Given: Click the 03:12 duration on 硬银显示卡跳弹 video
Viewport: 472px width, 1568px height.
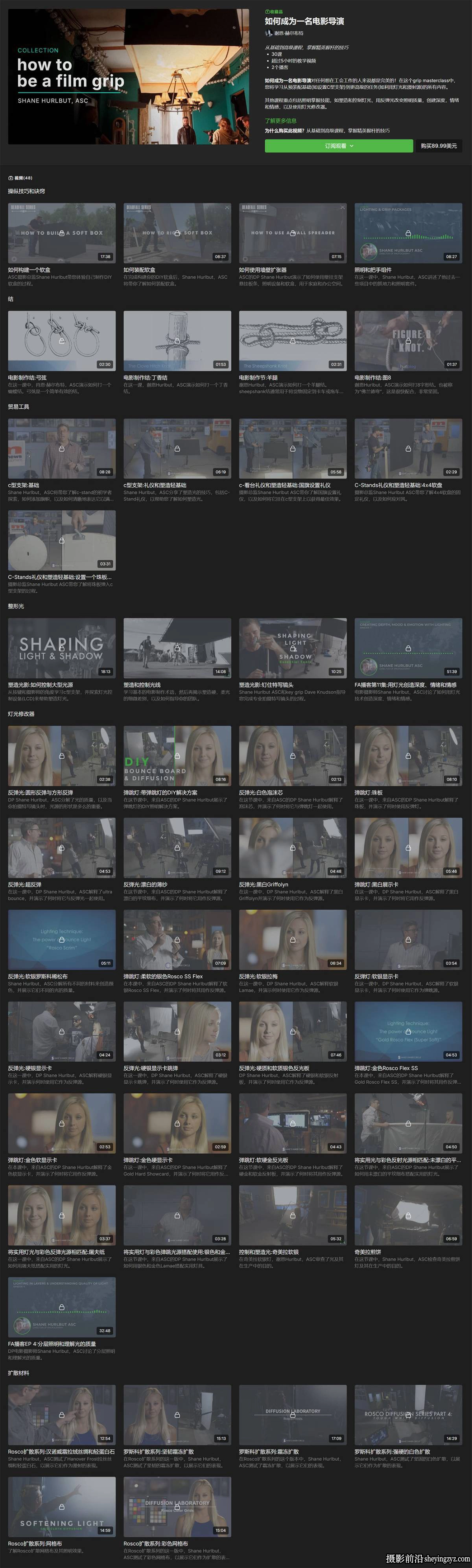Looking at the screenshot, I should click(x=221, y=1055).
